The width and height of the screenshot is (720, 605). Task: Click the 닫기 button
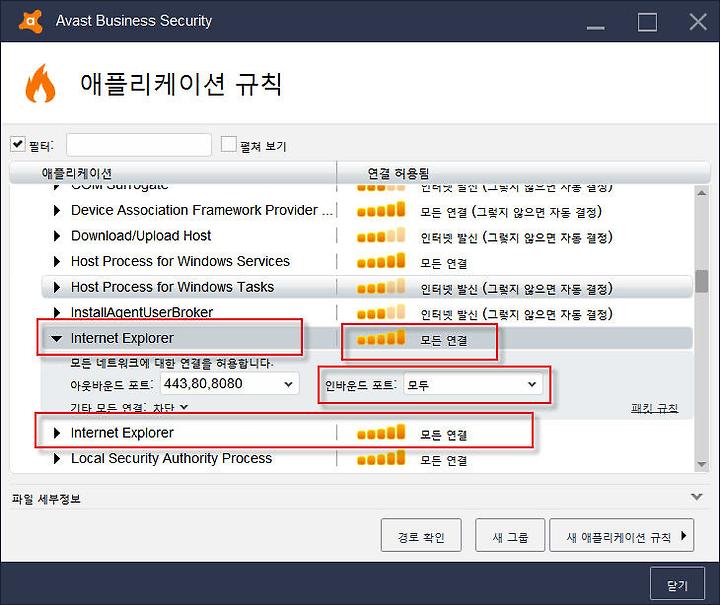(677, 584)
